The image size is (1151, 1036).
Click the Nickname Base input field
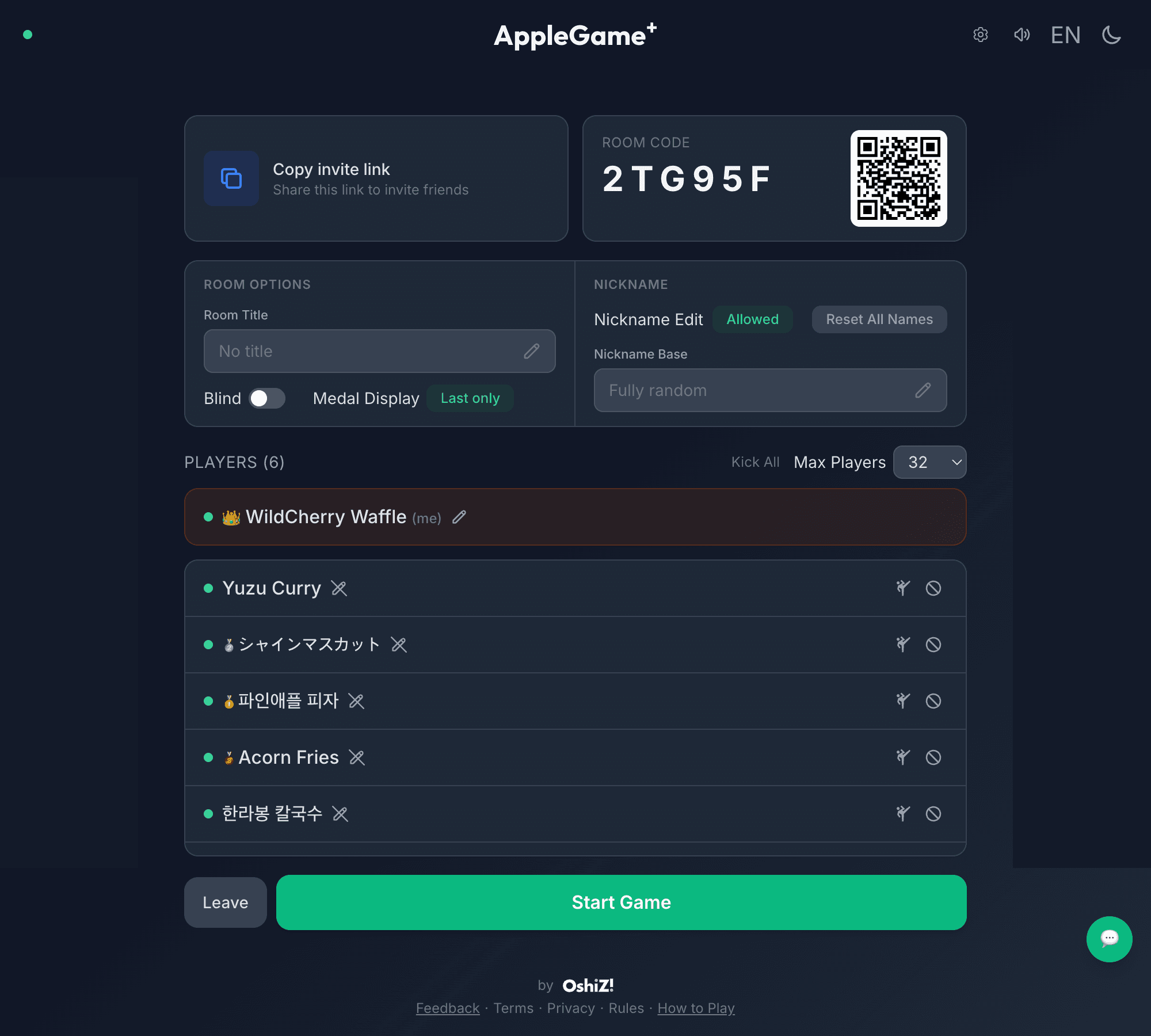coord(770,390)
